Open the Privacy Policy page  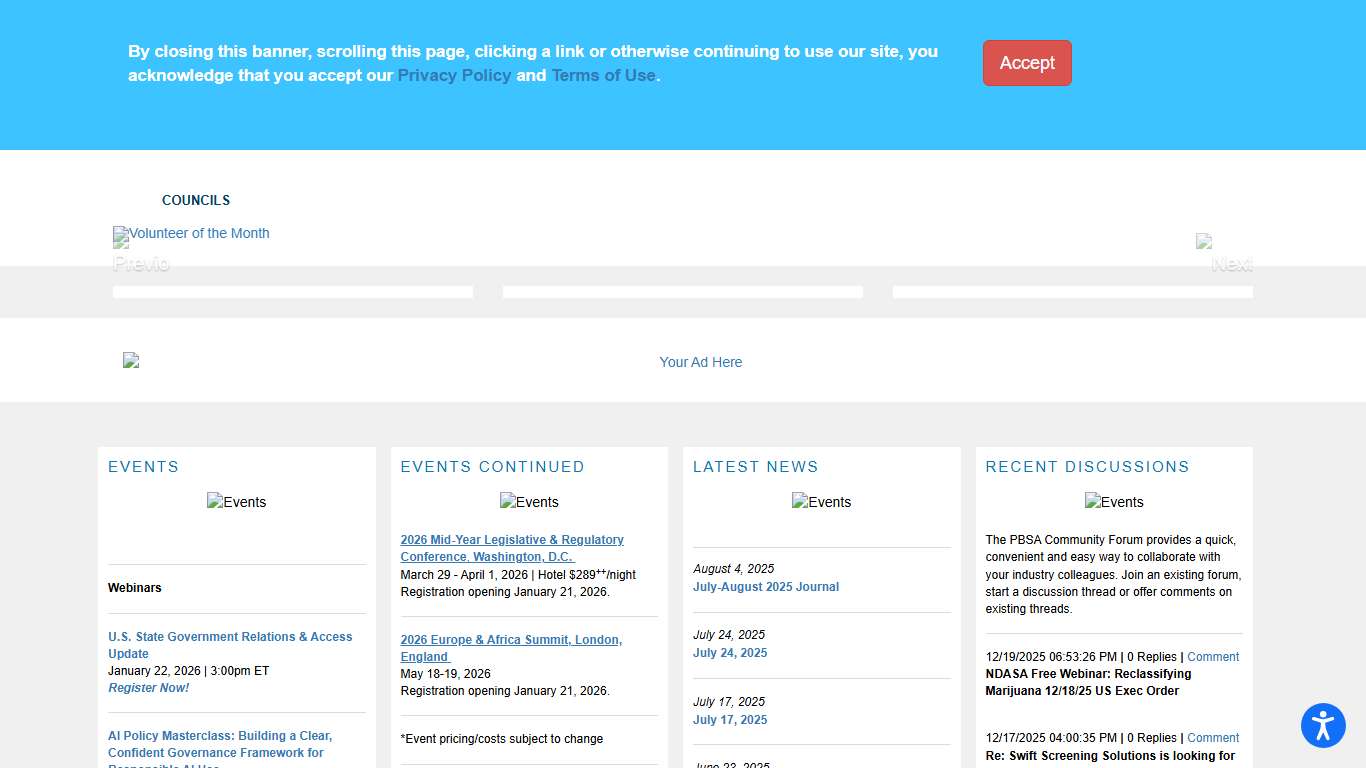[x=454, y=75]
